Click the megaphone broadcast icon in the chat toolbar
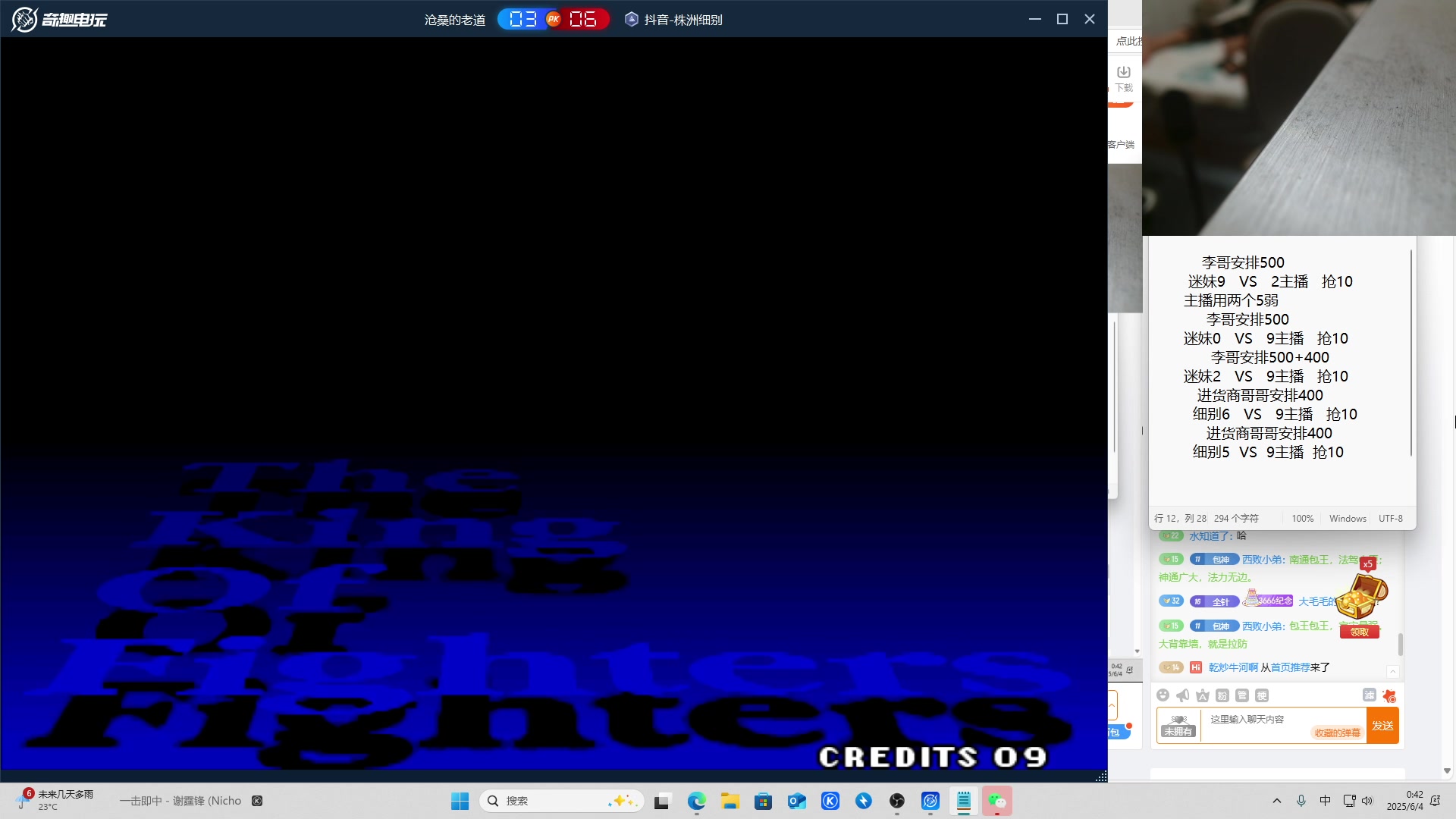1456x819 pixels. point(1183,695)
